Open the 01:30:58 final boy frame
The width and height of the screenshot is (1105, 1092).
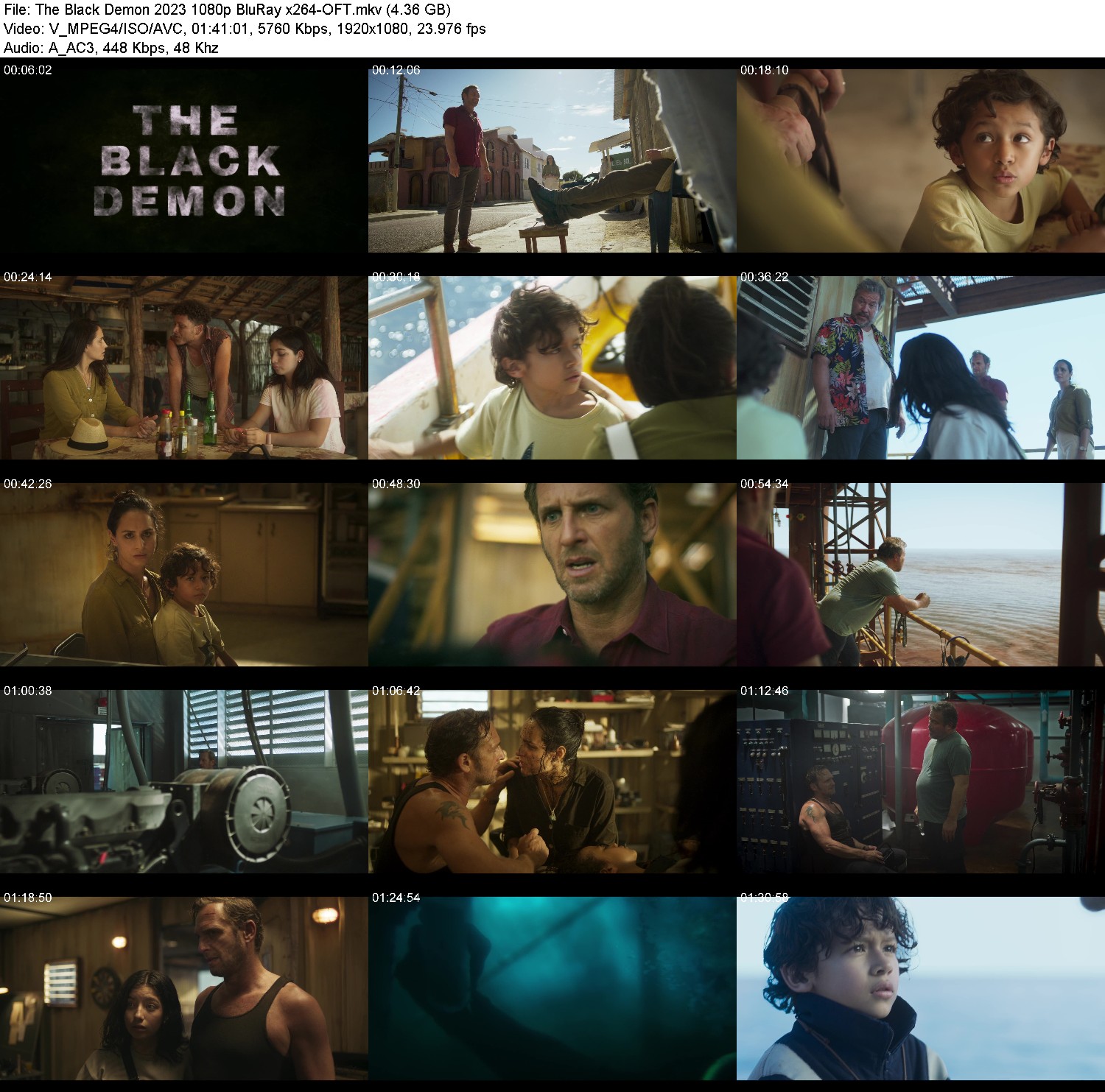coord(921,989)
